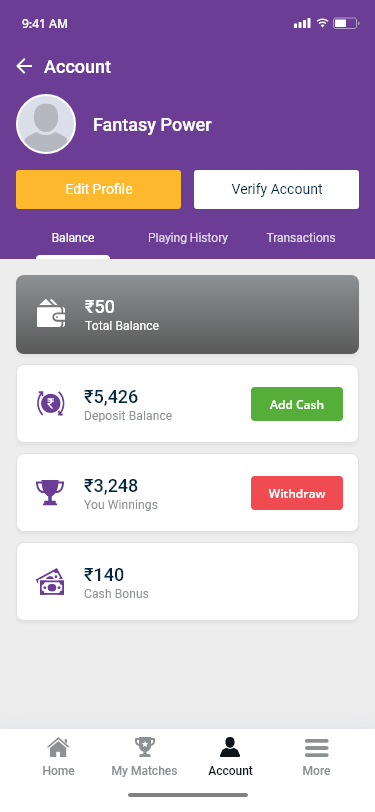This screenshot has width=375, height=812.
Task: Switch to the Balance tab
Action: pos(73,238)
